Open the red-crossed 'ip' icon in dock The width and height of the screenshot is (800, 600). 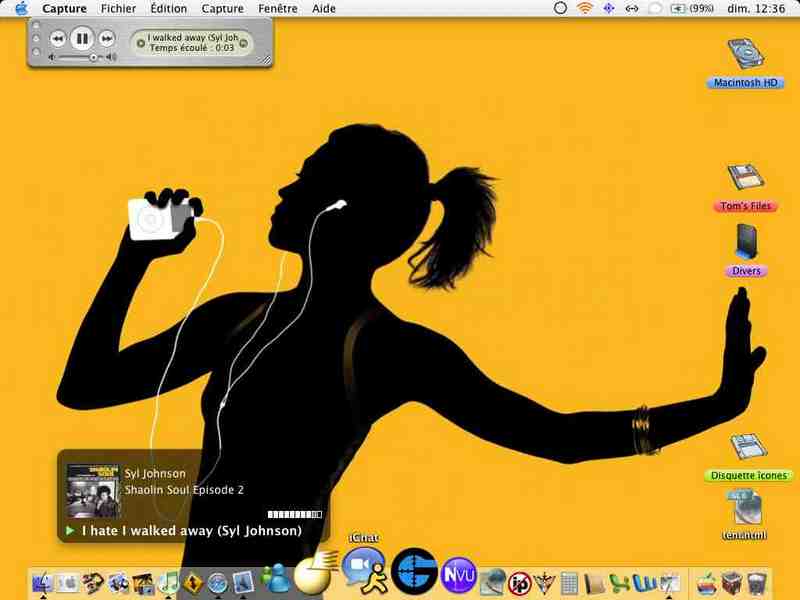click(x=520, y=583)
